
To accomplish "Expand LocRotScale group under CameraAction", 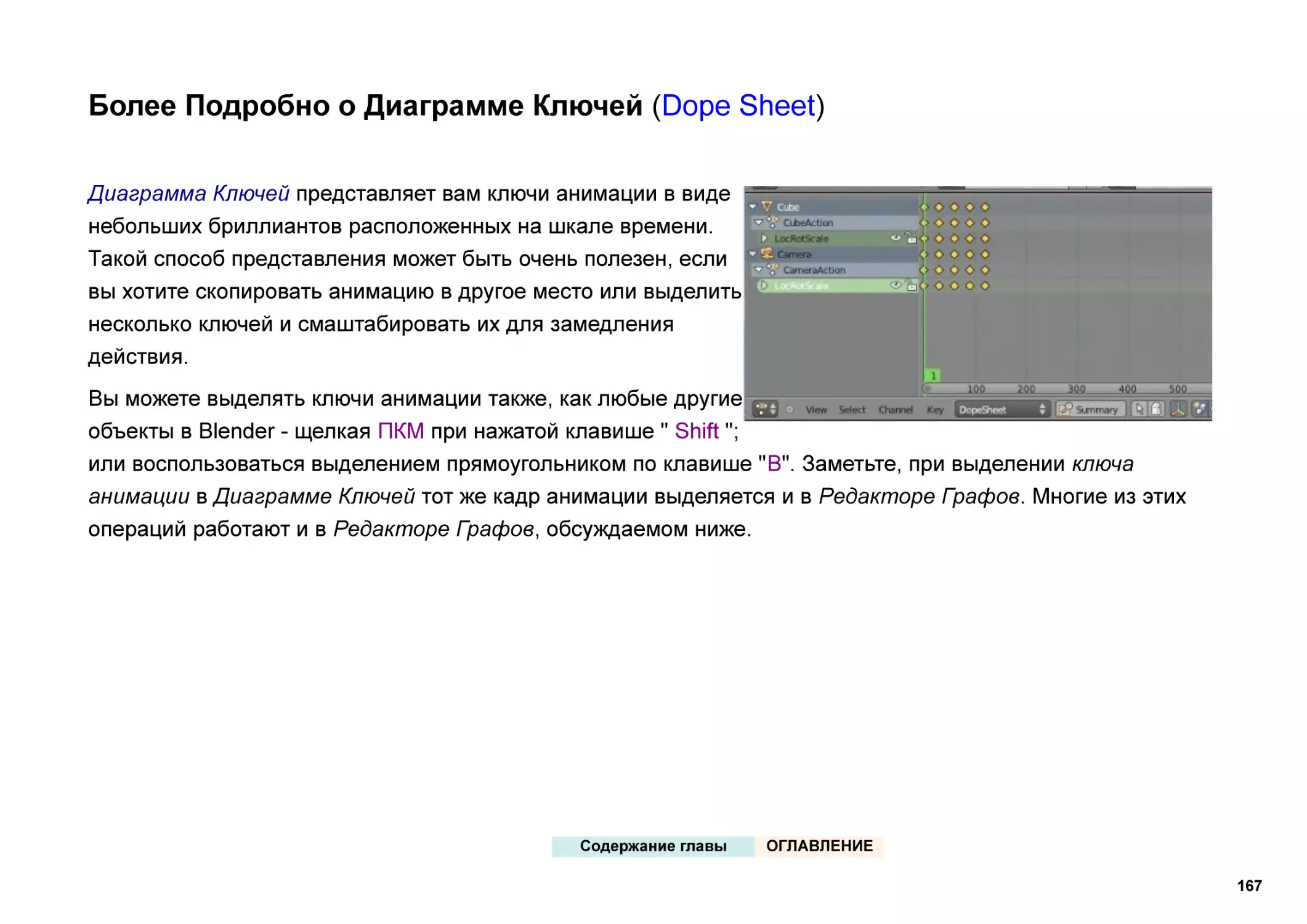I will pos(764,286).
